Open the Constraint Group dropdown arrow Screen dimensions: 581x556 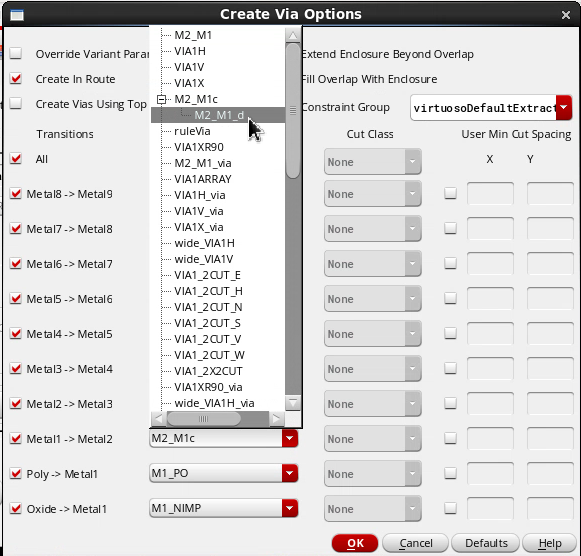(564, 107)
